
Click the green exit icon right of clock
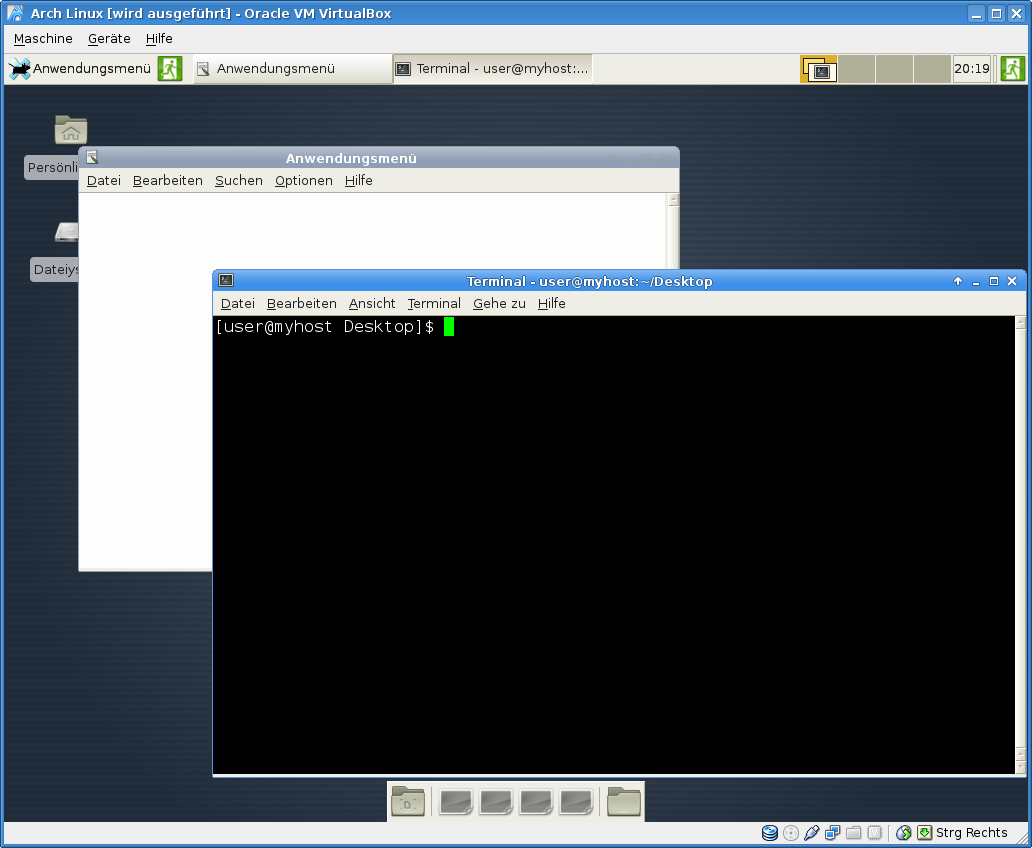point(1012,69)
